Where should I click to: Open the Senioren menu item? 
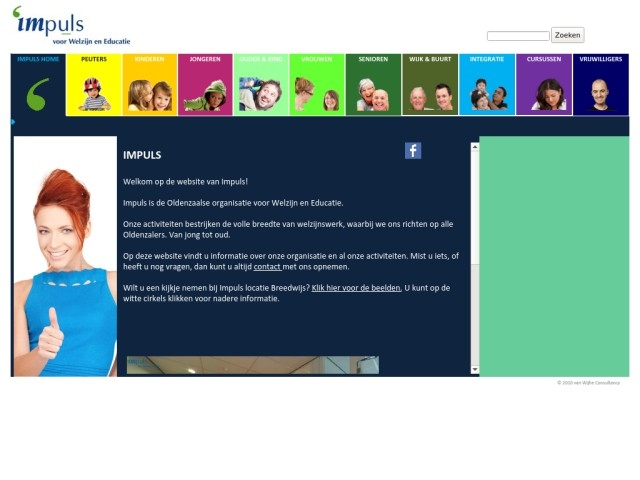point(373,85)
